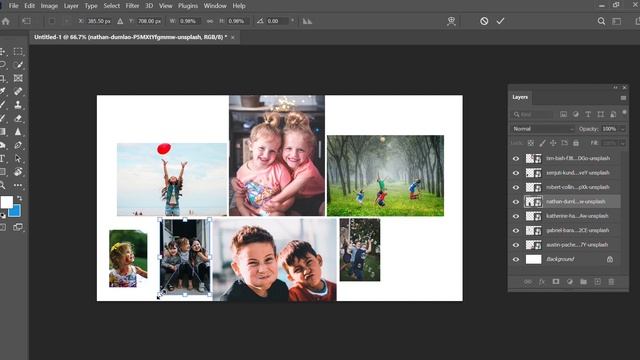Select the Quick Selection brush tool

(x=18, y=65)
